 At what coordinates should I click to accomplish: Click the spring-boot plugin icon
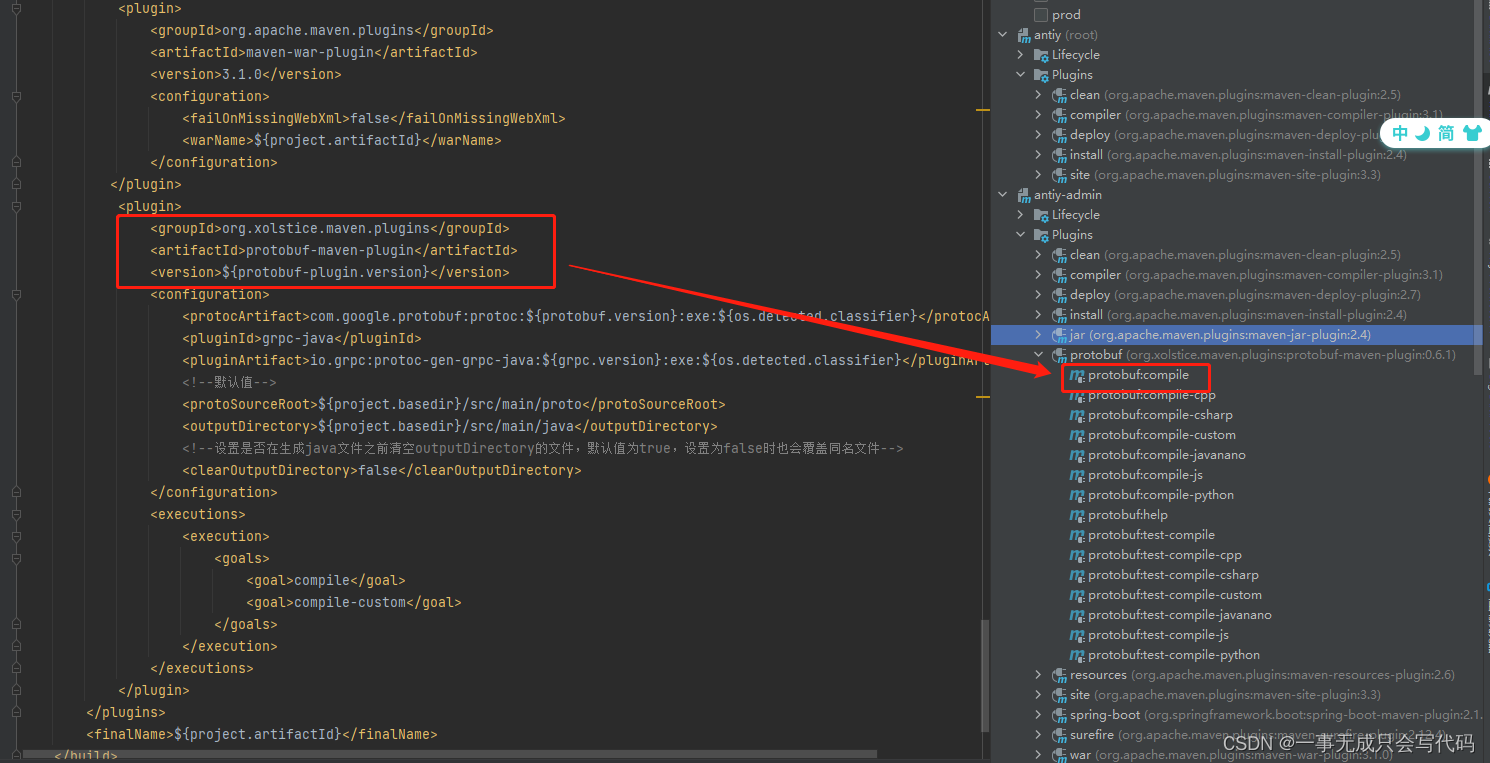[x=1060, y=715]
